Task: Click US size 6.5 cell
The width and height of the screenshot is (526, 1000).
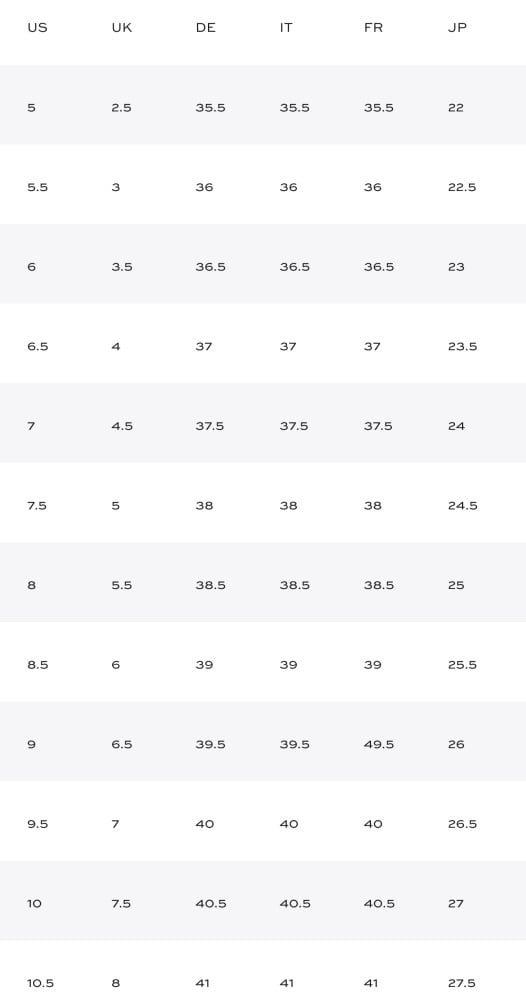Action: [38, 347]
